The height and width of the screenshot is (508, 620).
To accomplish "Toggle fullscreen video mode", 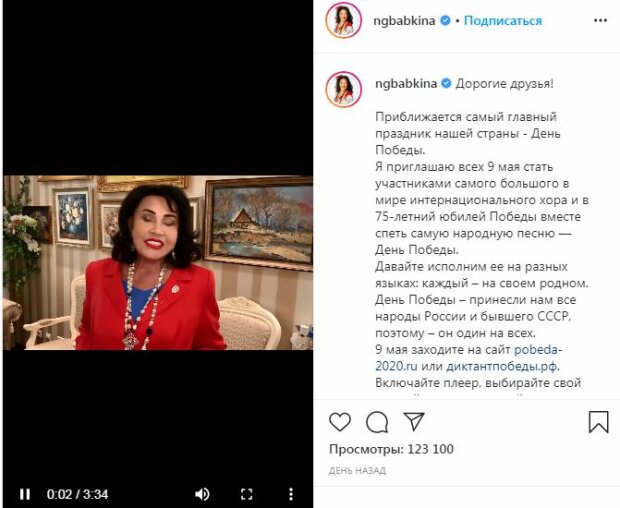I will 247,494.
